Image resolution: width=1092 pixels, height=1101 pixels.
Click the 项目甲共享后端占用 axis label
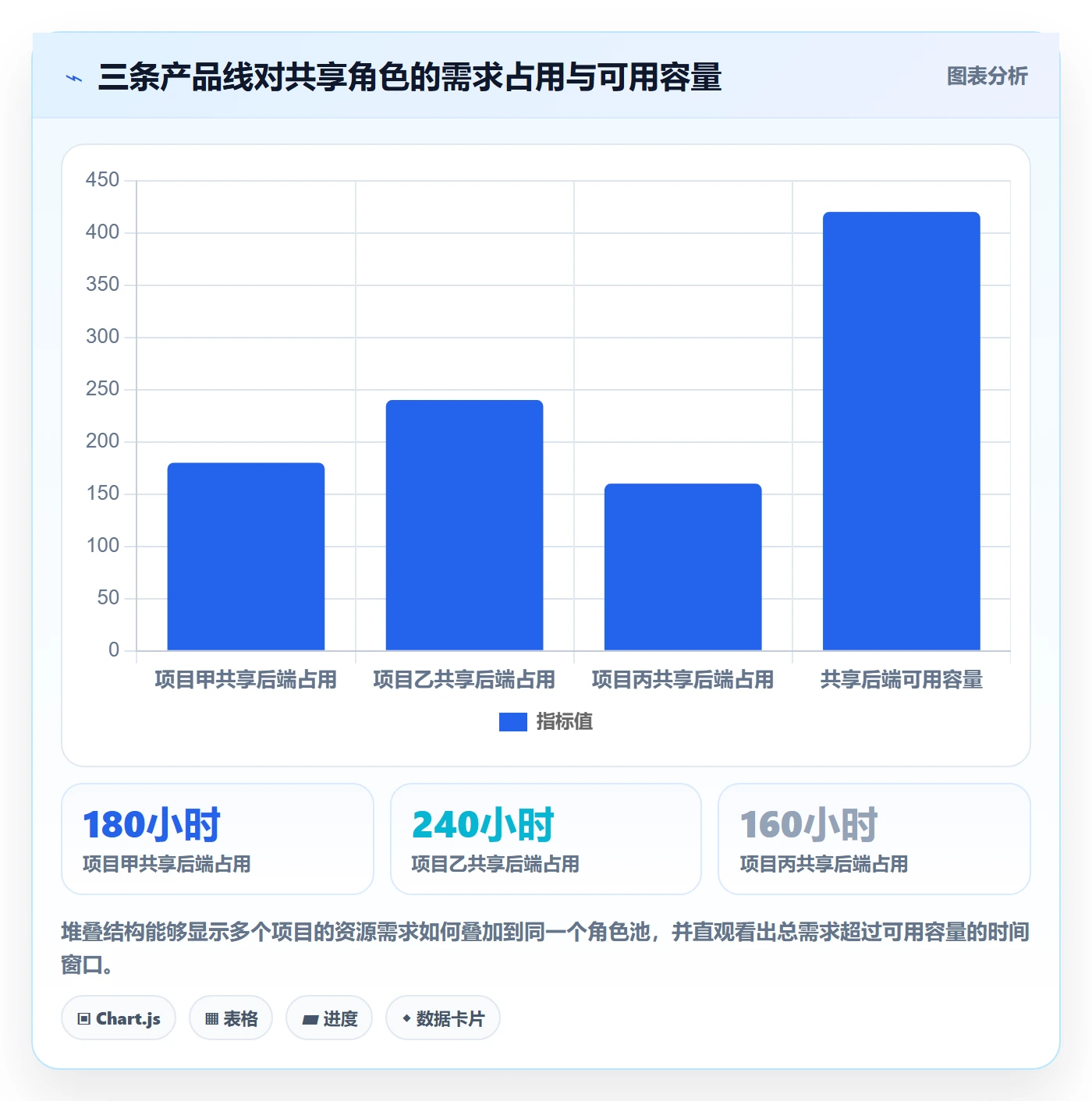pos(246,680)
